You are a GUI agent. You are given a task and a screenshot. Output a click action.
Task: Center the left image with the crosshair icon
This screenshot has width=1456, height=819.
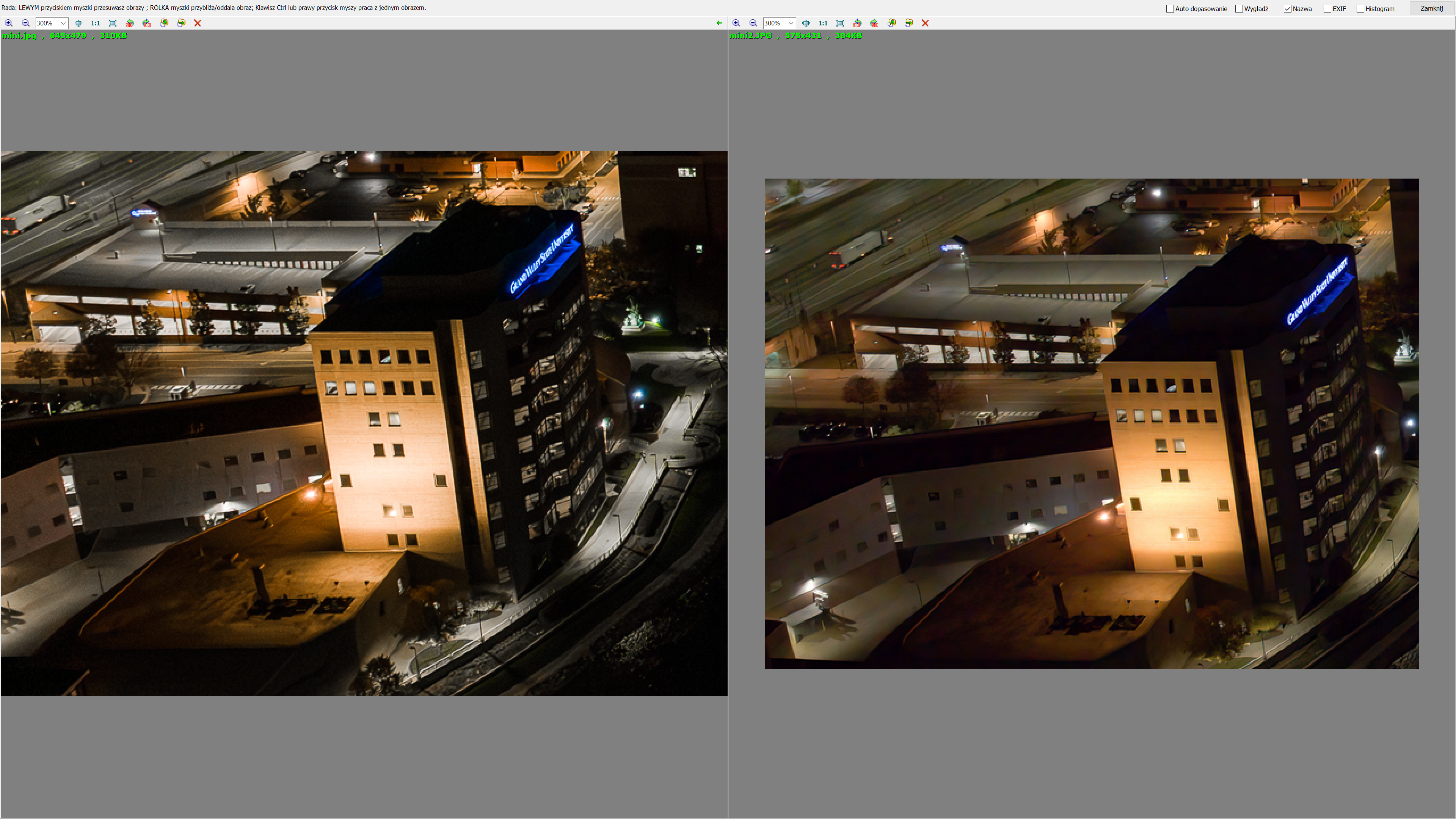coord(78,23)
